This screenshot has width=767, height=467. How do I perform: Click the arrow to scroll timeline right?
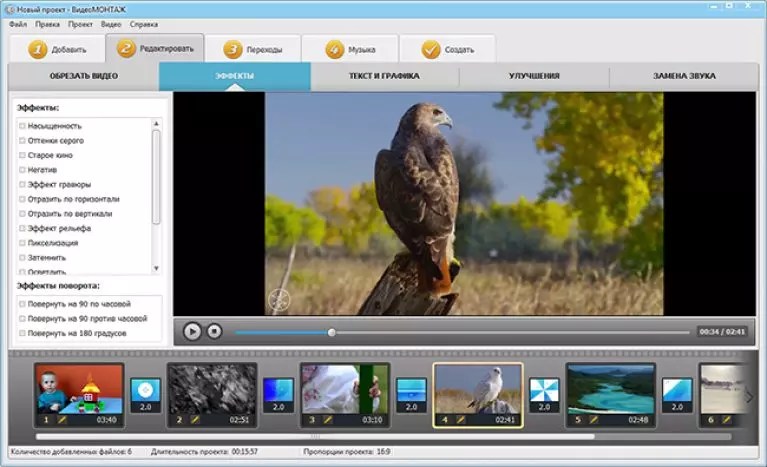click(749, 397)
